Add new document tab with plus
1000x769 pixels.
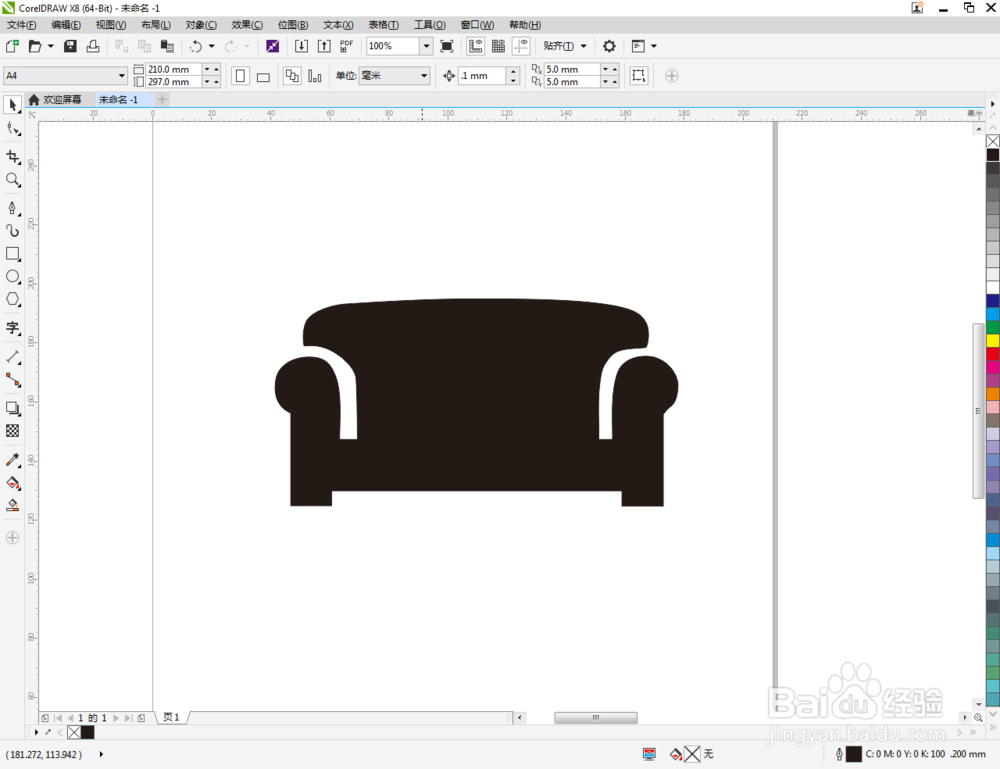coord(162,99)
